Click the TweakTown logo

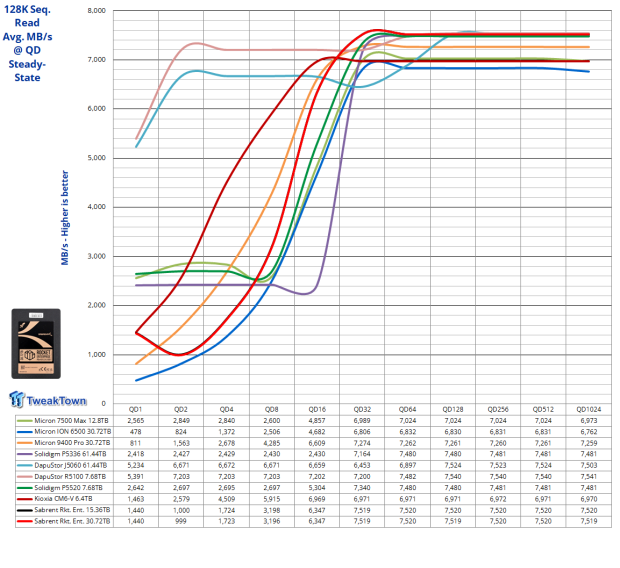tap(47, 399)
